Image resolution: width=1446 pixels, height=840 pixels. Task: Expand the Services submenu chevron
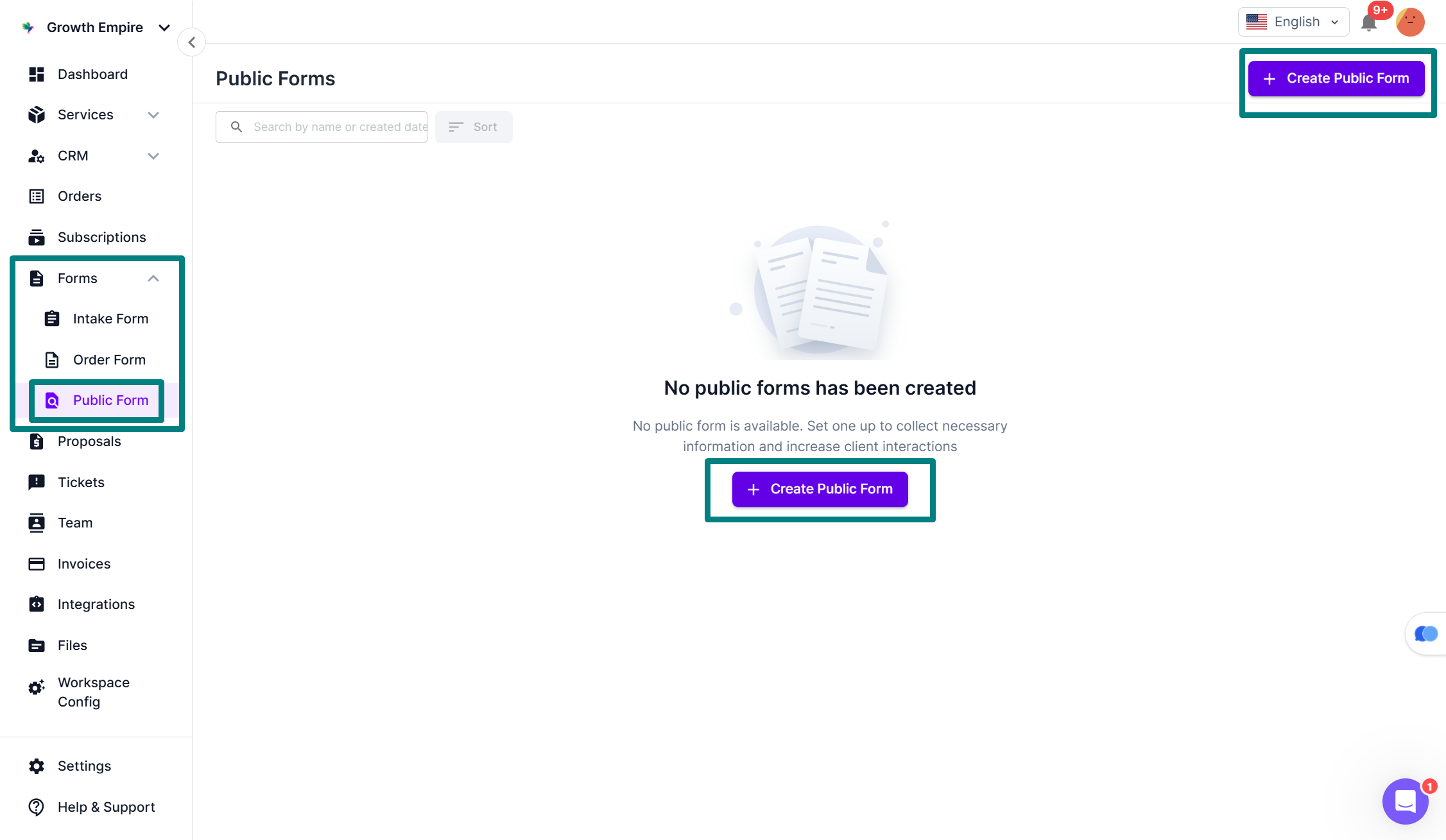153,115
